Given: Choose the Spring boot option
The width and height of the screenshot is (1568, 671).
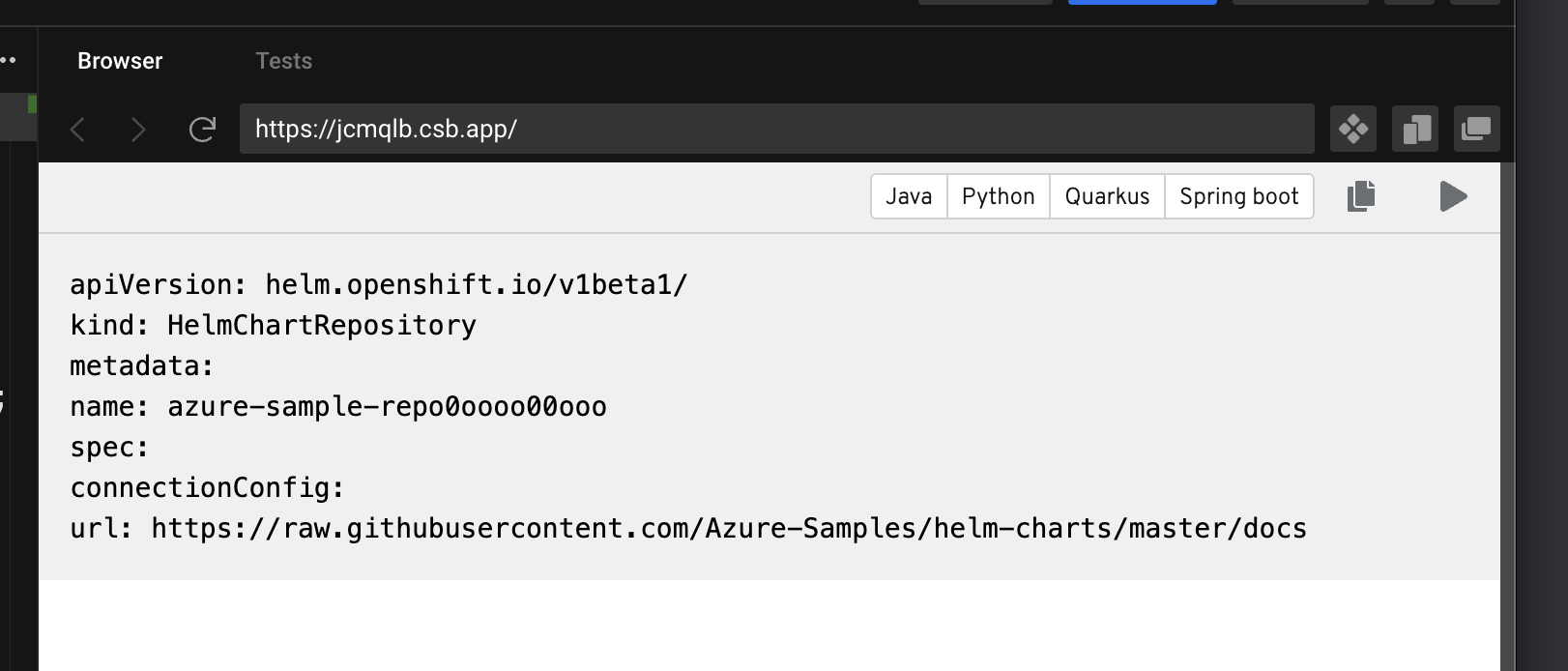Looking at the screenshot, I should click(x=1238, y=196).
